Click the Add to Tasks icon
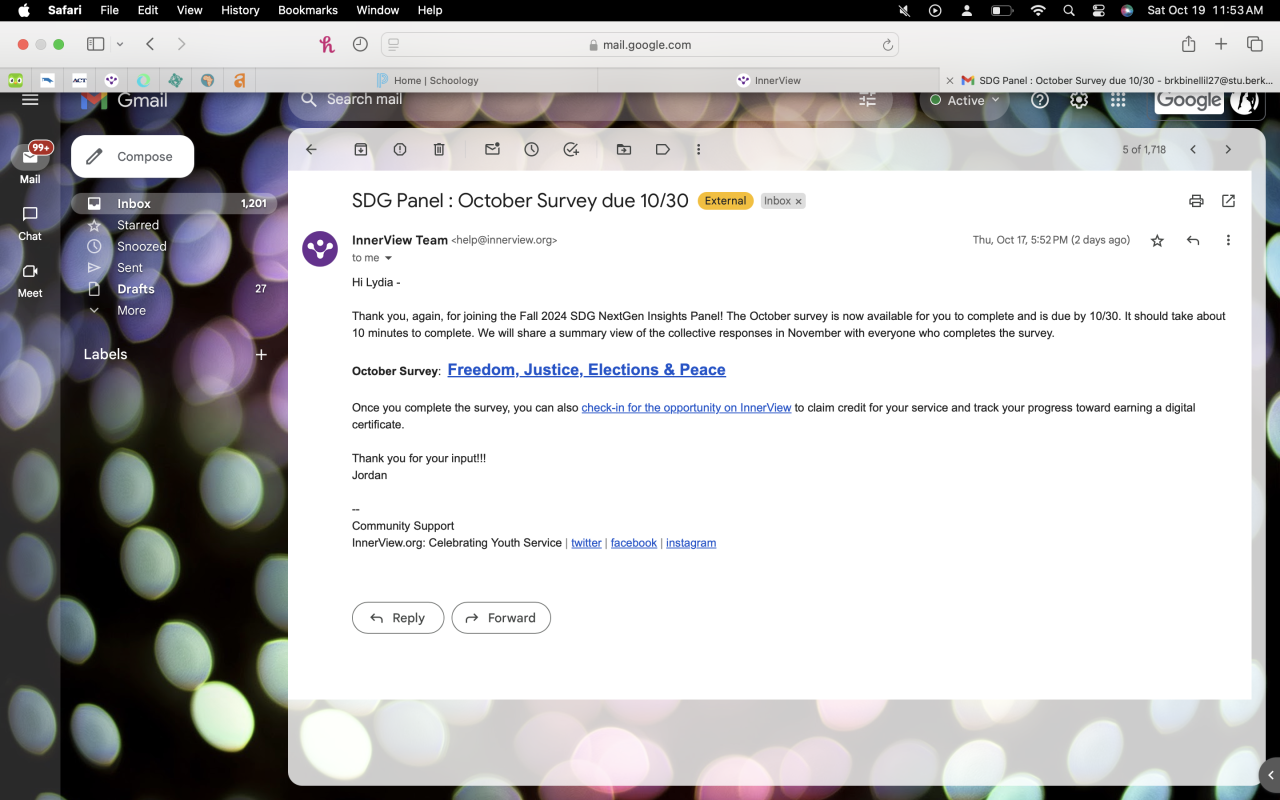The image size is (1280, 800). [571, 149]
